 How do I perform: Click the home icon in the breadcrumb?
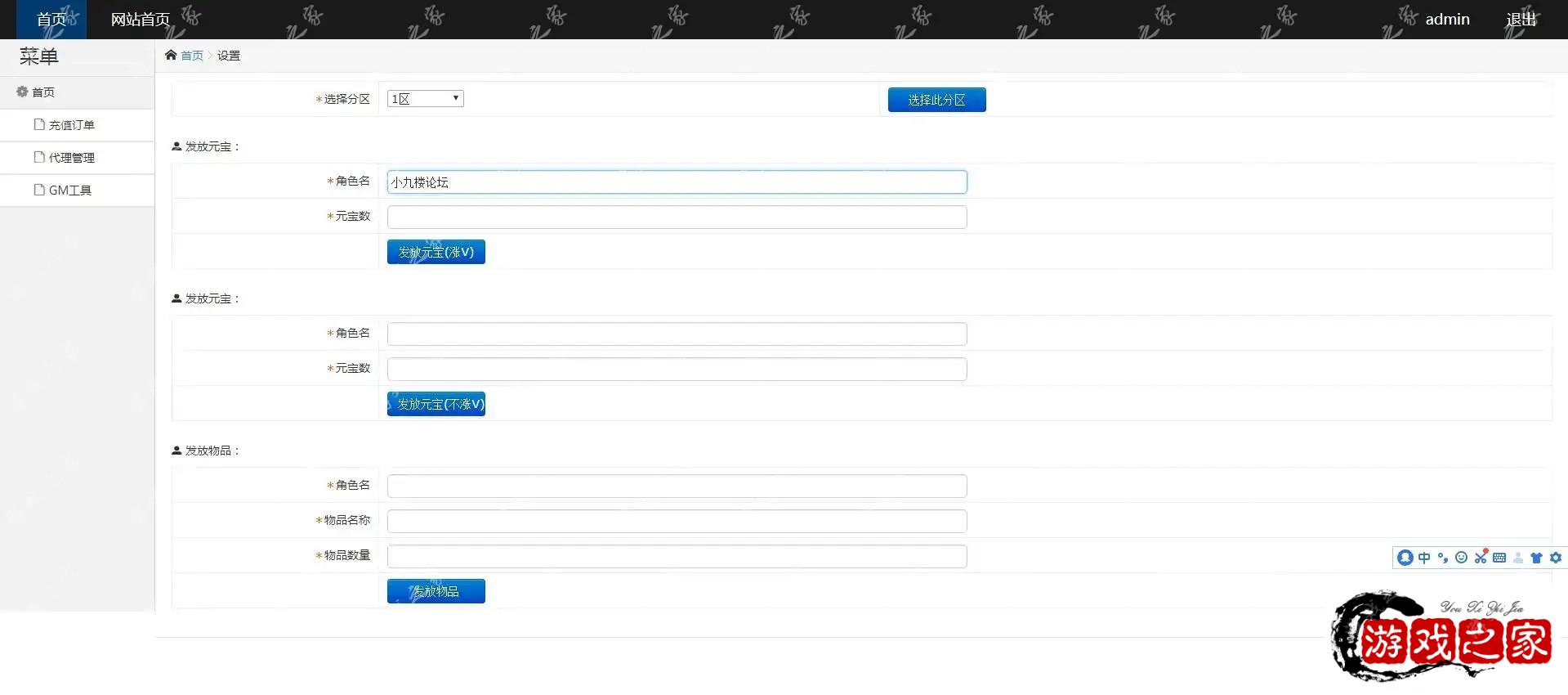tap(171, 55)
